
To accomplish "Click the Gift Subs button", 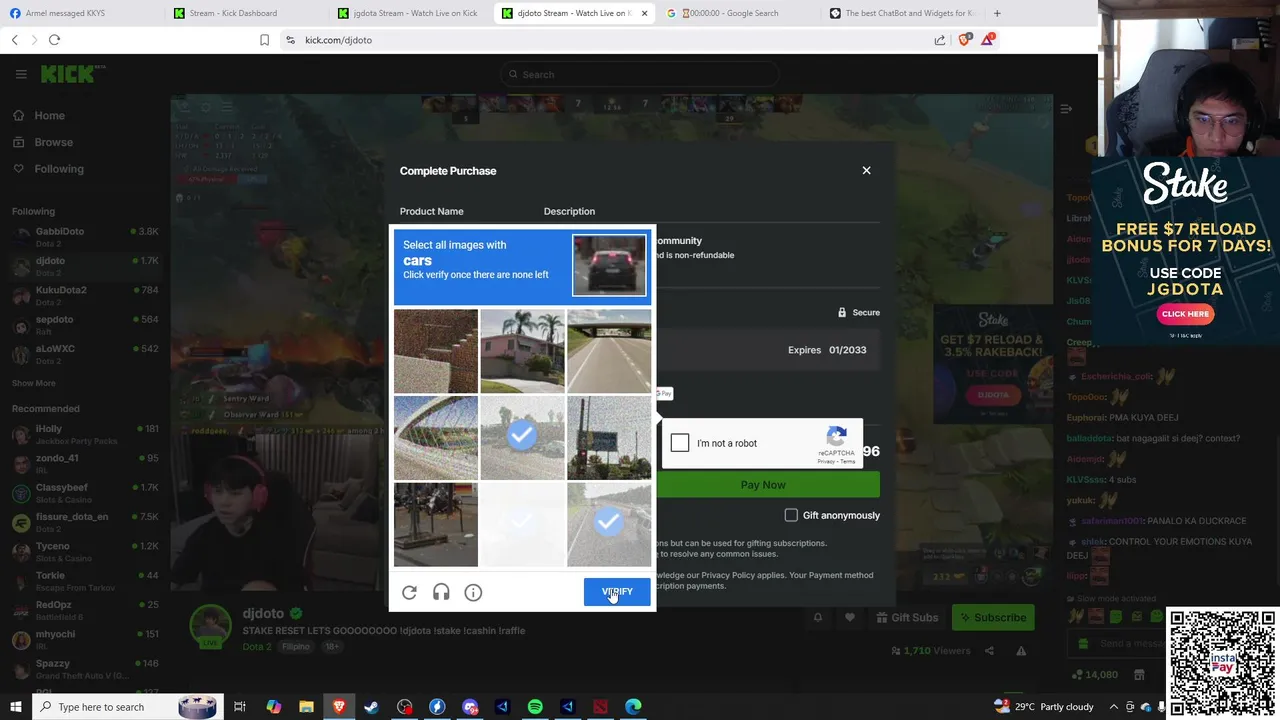I will pyautogui.click(x=906, y=617).
